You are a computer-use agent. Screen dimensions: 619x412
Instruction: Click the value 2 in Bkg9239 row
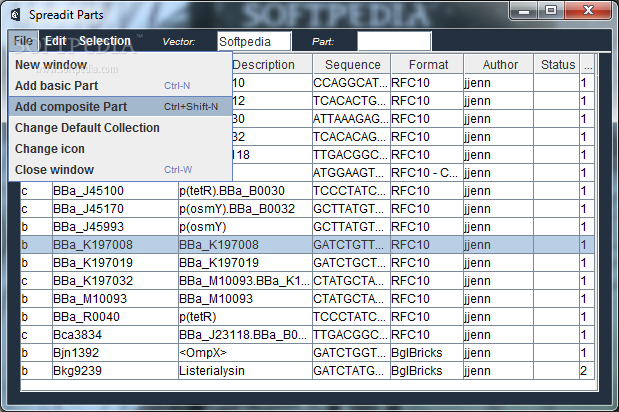tap(587, 371)
